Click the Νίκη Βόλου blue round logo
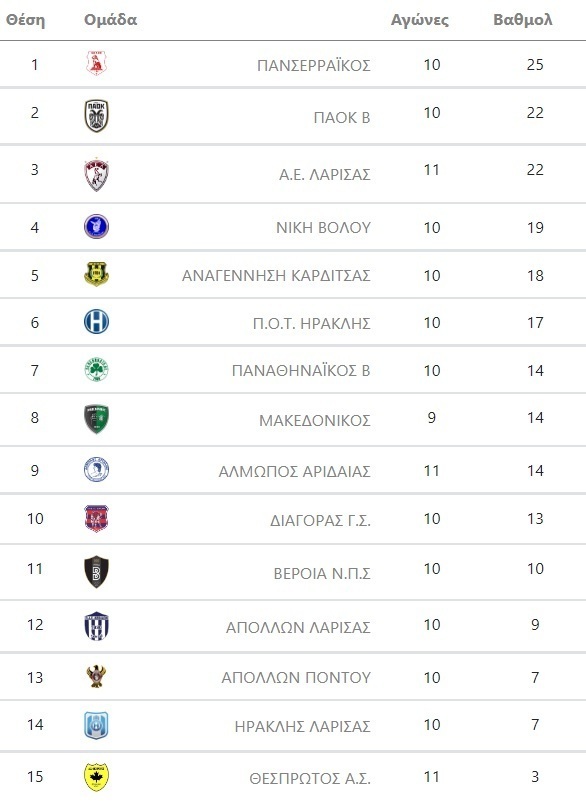 pos(97,226)
